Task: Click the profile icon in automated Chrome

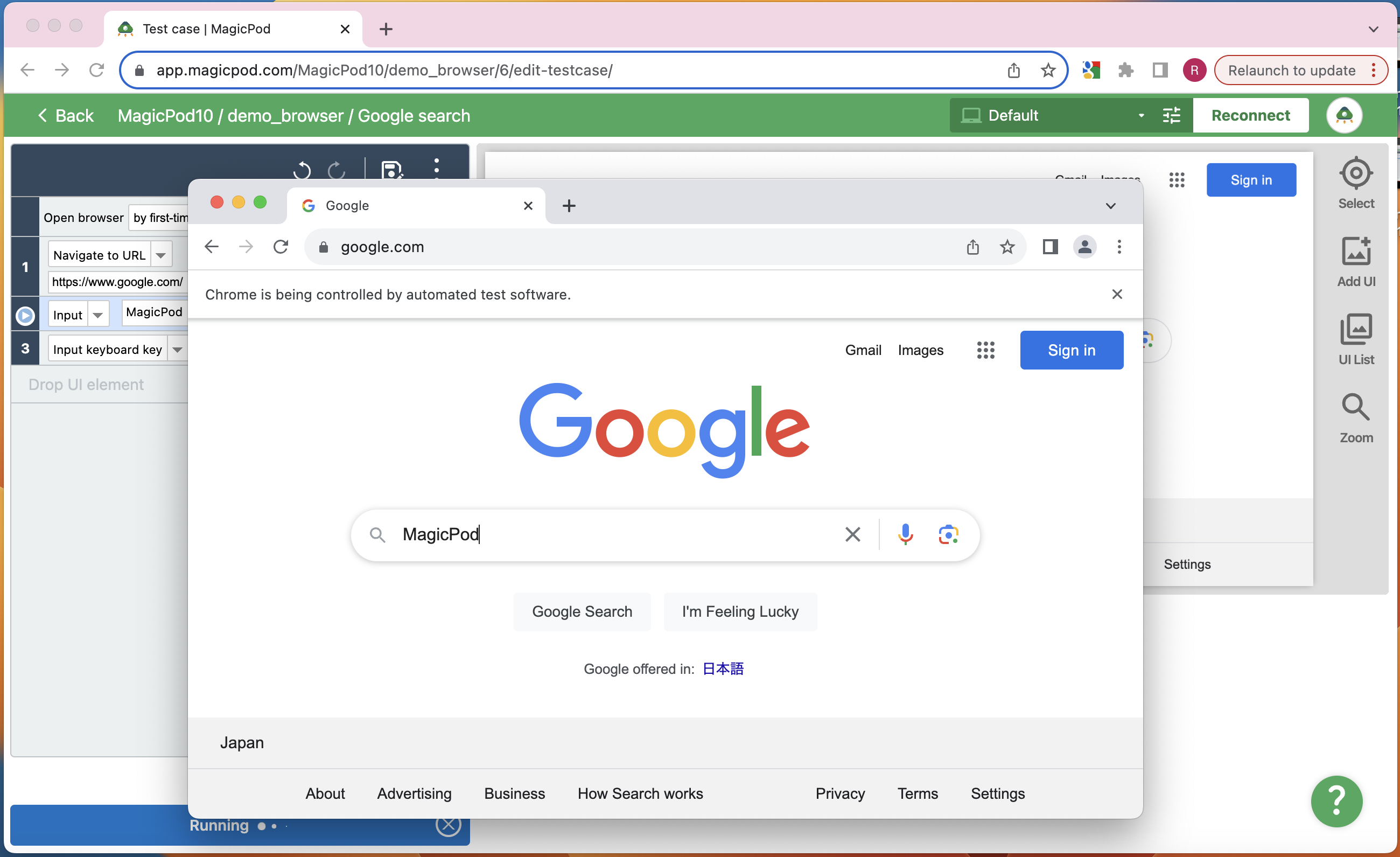Action: point(1084,247)
